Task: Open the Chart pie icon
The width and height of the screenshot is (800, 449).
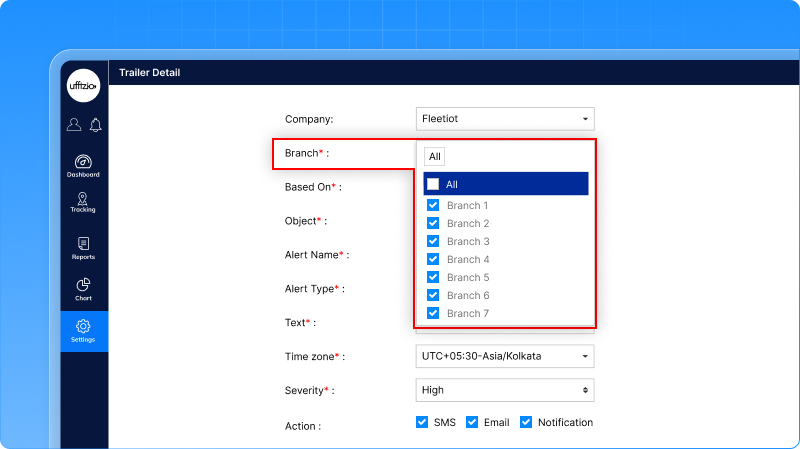Action: coord(83,285)
